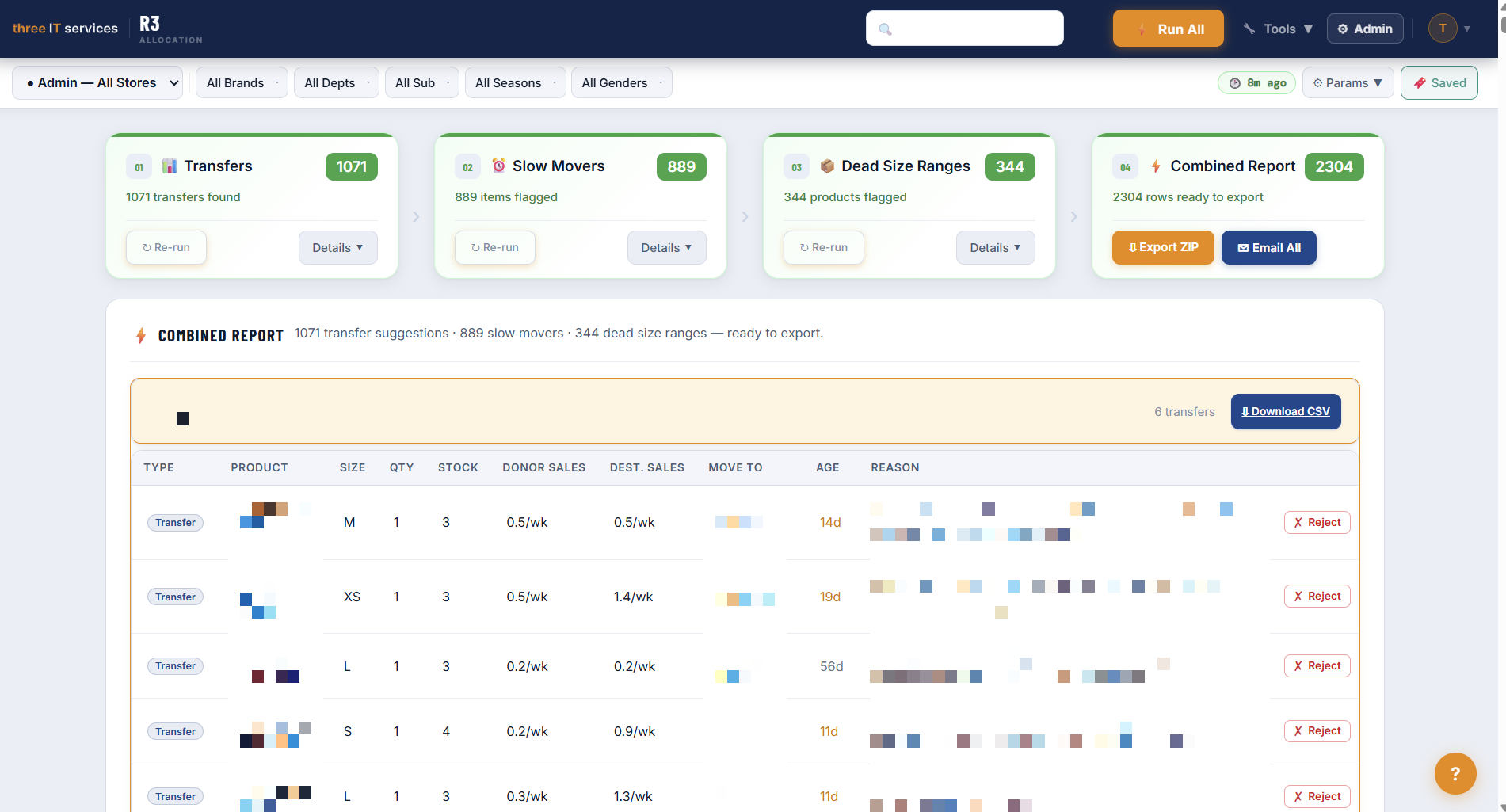Viewport: 1506px width, 812px height.
Task: Click the R3 Allocation logo
Action: (x=170, y=29)
